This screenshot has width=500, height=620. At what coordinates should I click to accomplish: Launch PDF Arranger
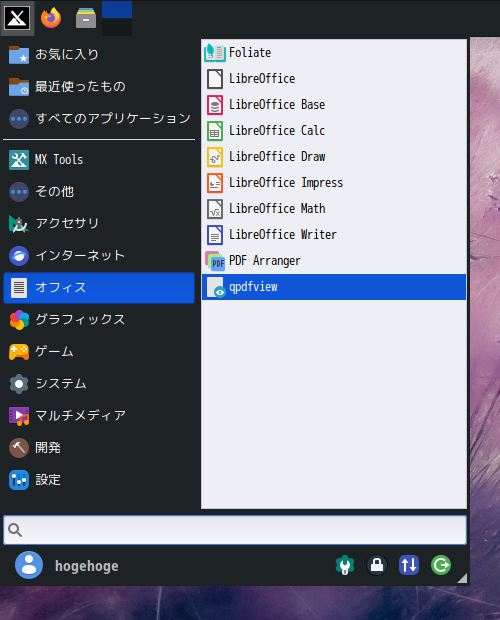(x=334, y=261)
